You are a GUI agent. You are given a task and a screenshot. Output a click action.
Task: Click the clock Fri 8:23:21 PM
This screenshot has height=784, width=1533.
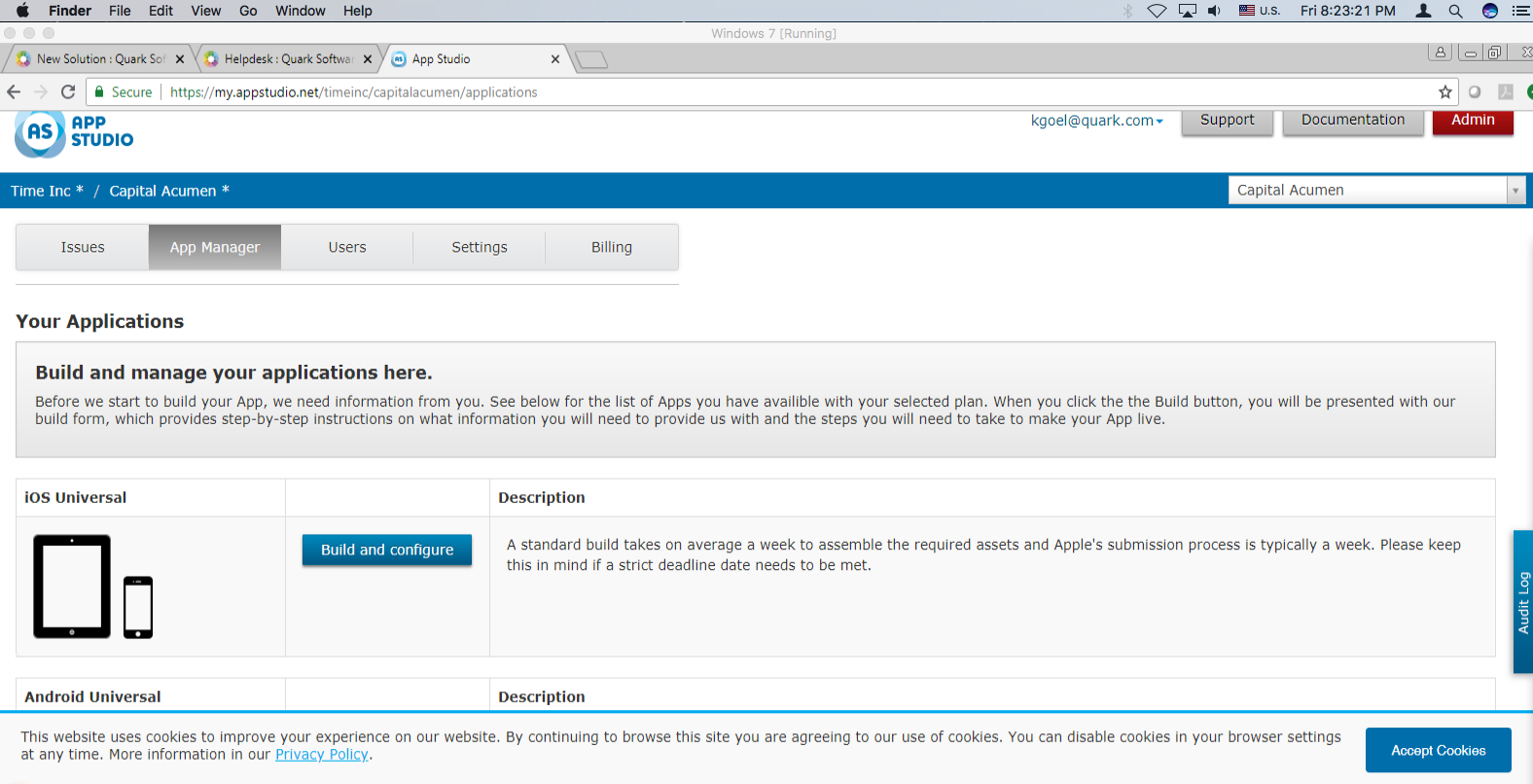(x=1348, y=11)
